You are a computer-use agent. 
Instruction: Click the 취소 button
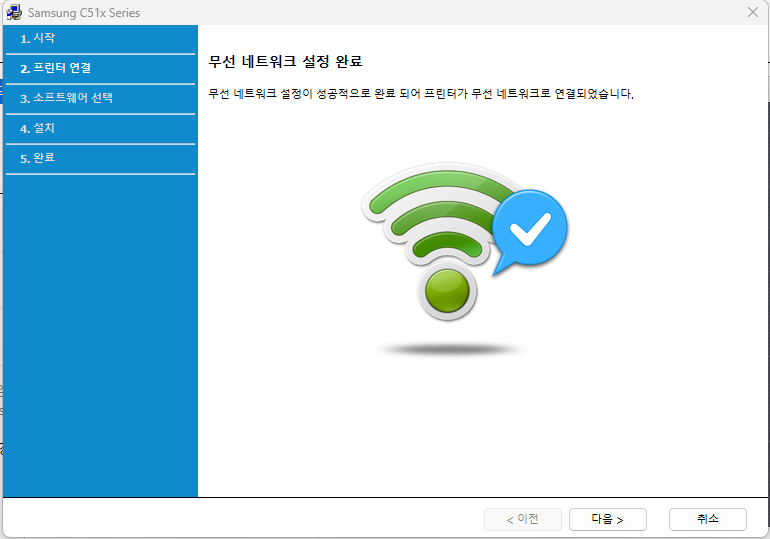pyautogui.click(x=708, y=519)
